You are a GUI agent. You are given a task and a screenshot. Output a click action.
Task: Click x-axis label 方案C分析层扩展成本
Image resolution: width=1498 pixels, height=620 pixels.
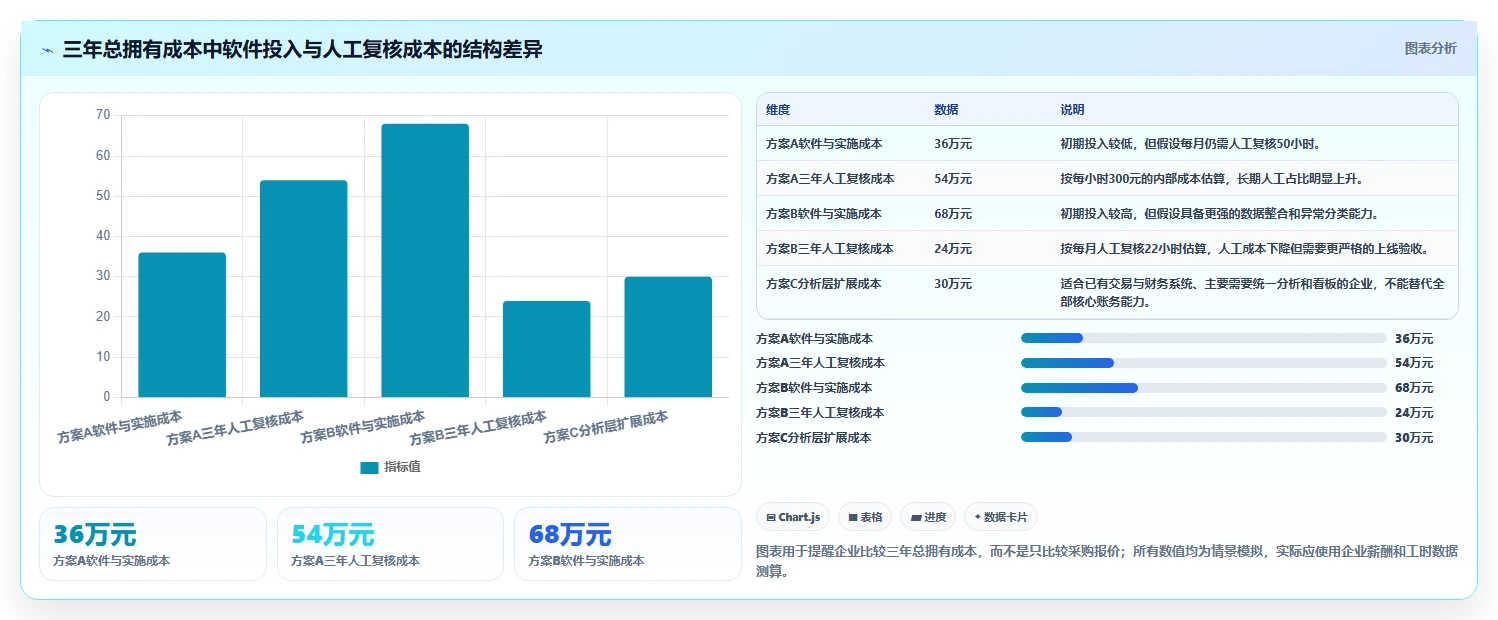coord(606,427)
